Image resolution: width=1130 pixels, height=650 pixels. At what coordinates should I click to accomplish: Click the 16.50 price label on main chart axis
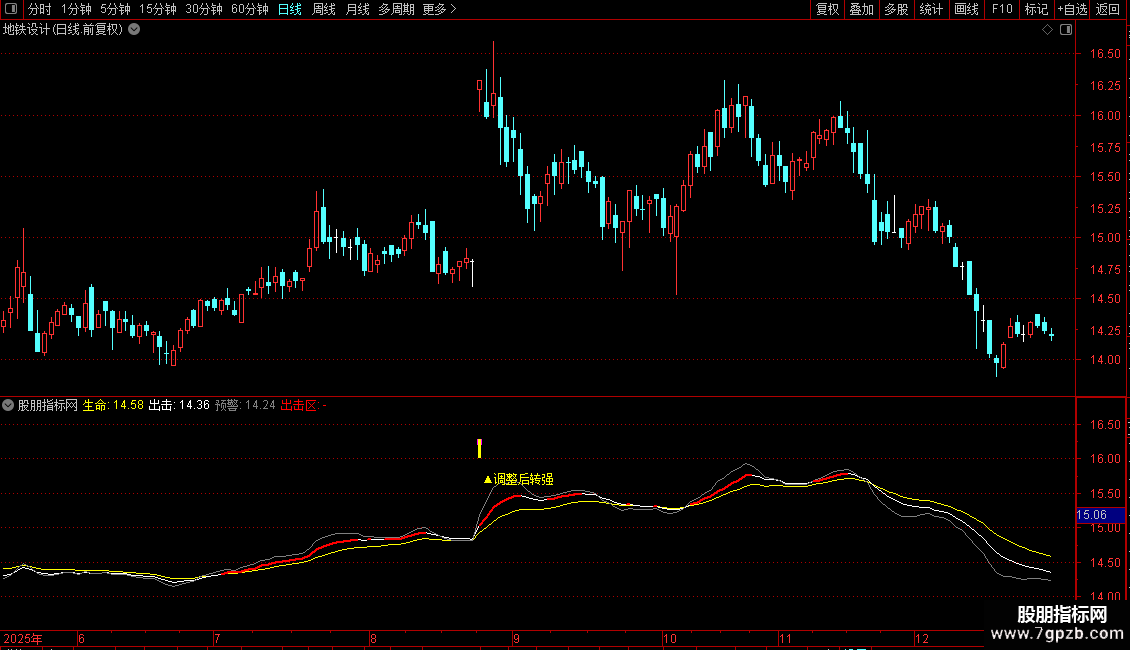(1105, 54)
